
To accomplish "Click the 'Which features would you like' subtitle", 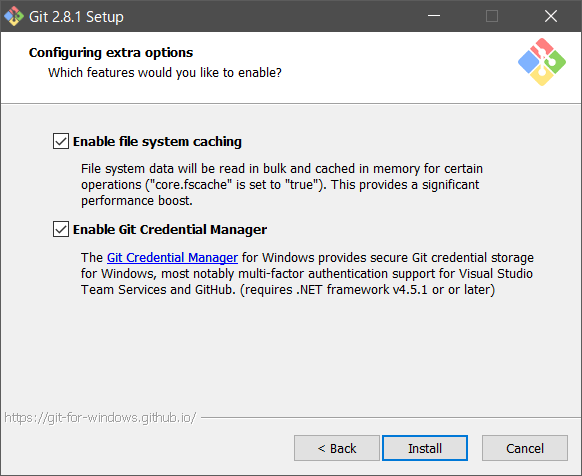I will (165, 72).
